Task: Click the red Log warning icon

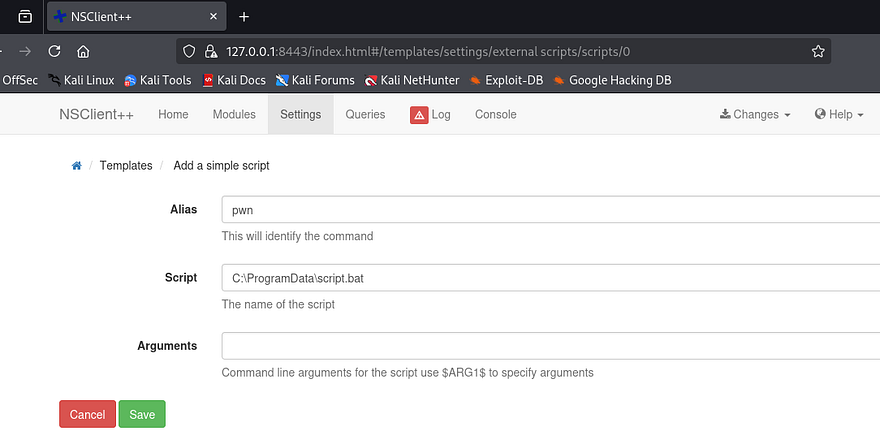Action: point(419,115)
